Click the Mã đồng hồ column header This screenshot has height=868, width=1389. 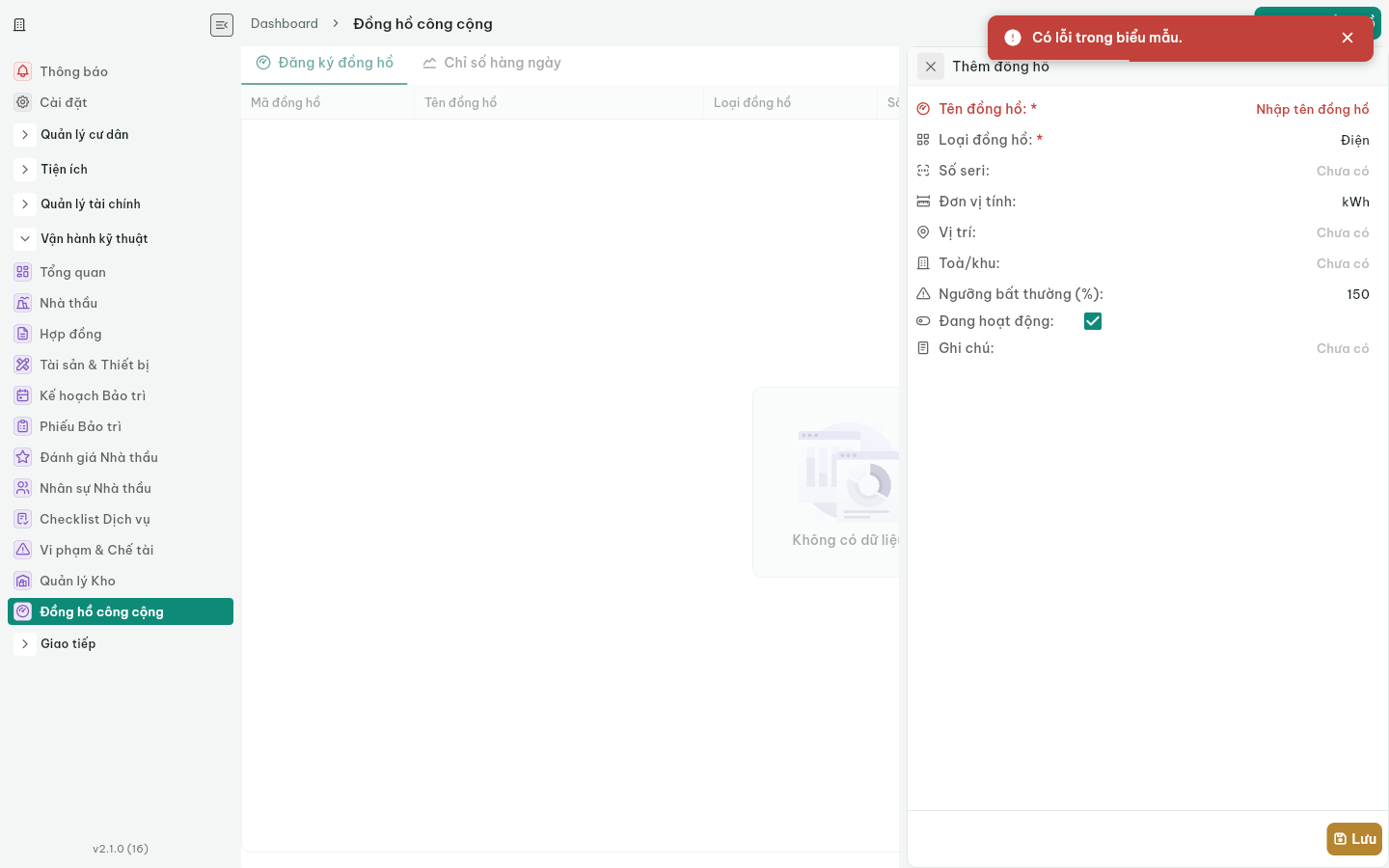328,102
